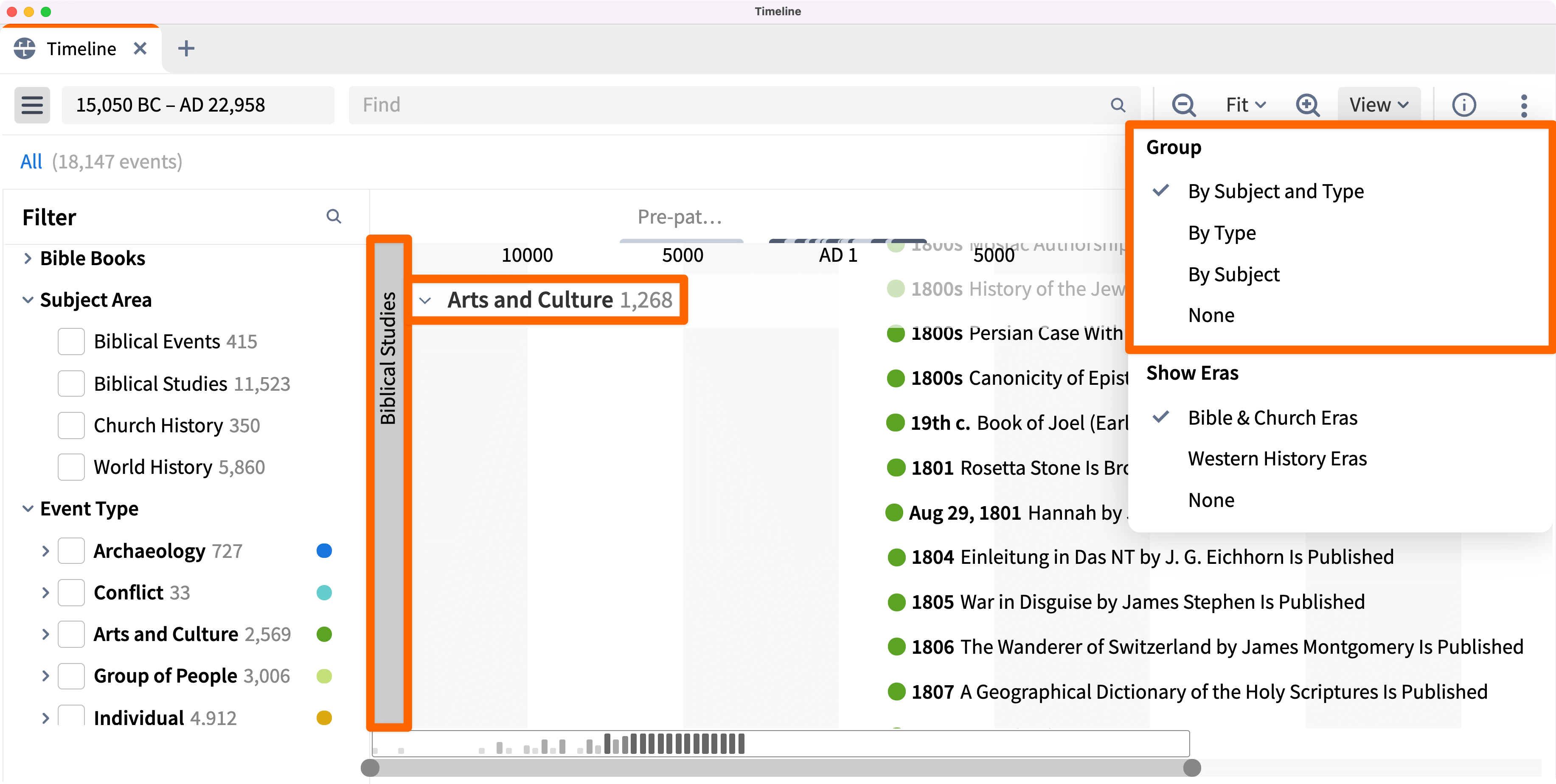Open the Fit dropdown
The image size is (1556, 784).
[1246, 104]
